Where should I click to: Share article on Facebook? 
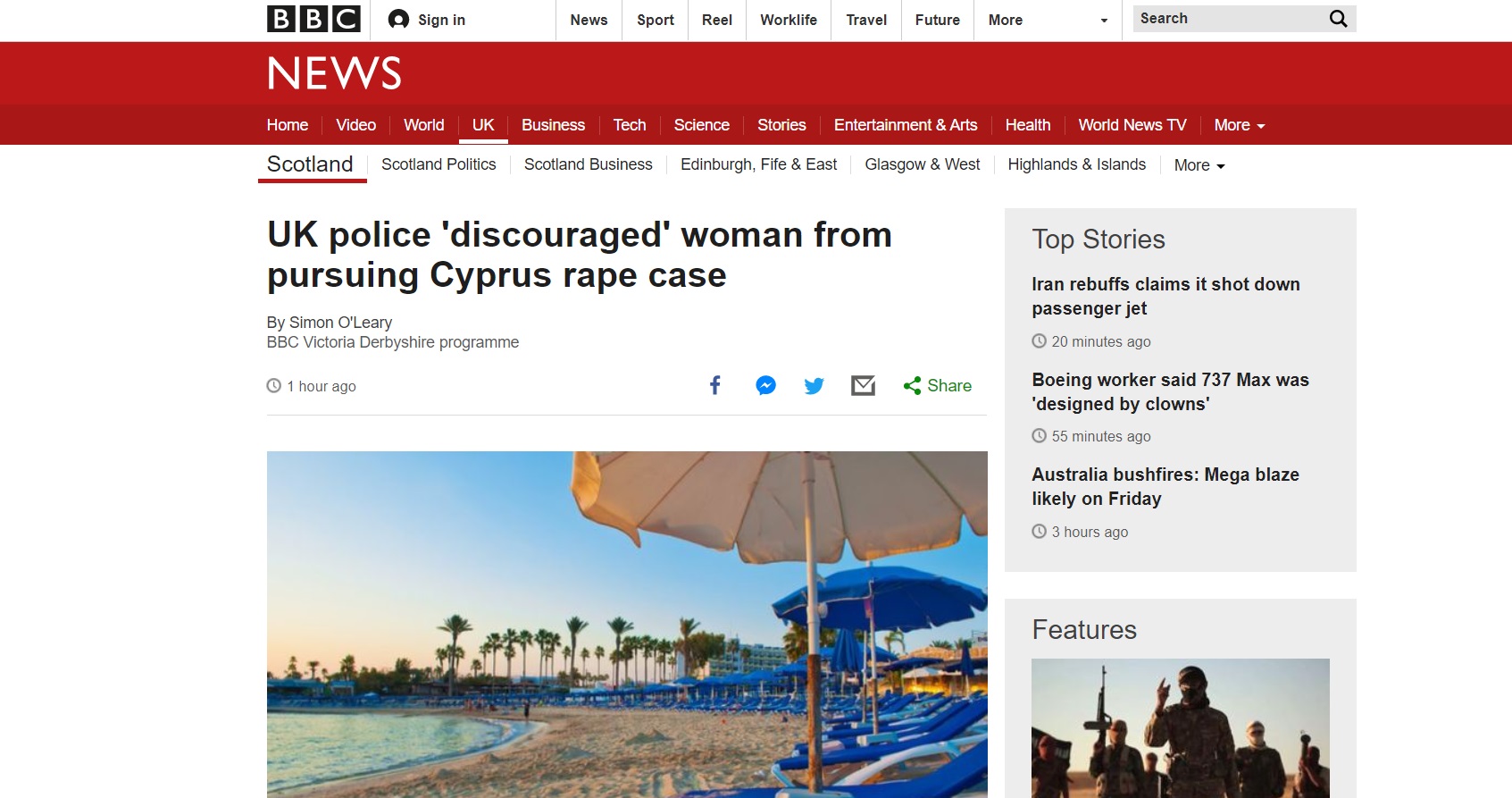715,385
